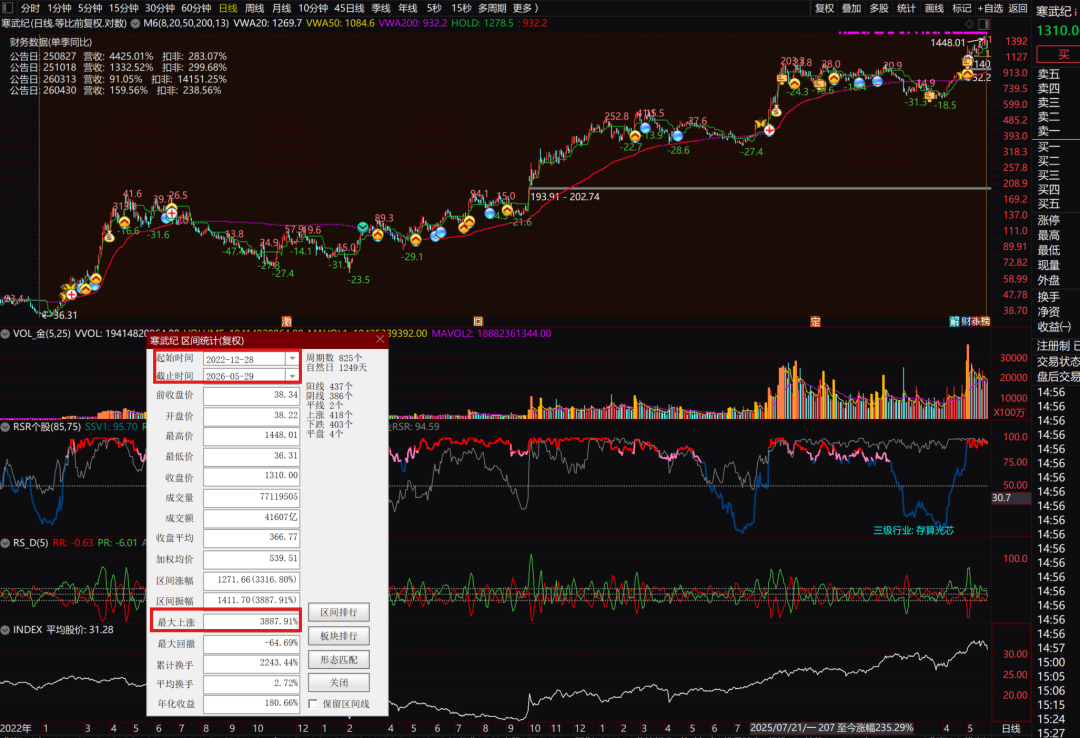Image resolution: width=1080 pixels, height=738 pixels.
Task: Switch to the 分时 chart
Action: pyautogui.click(x=30, y=8)
